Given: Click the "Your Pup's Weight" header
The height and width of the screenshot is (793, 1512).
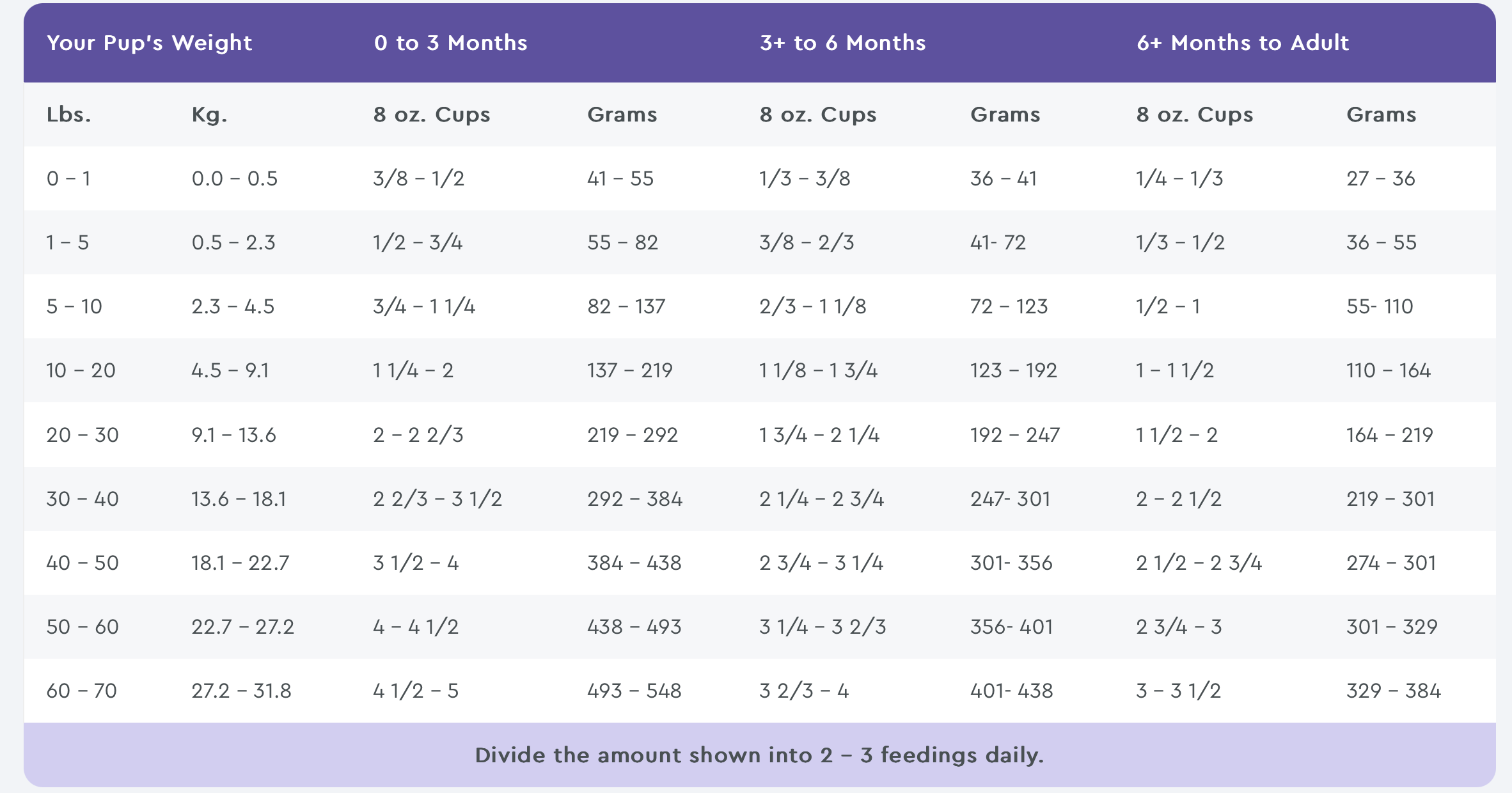Looking at the screenshot, I should [149, 43].
